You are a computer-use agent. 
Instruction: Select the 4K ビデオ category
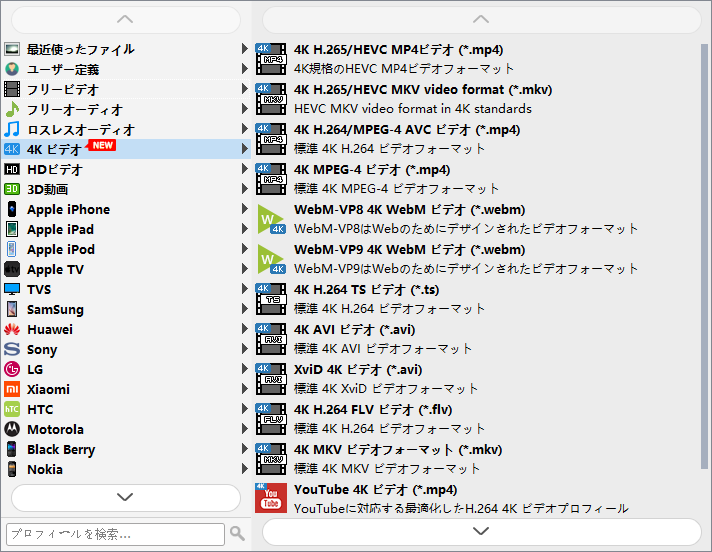tap(126, 149)
